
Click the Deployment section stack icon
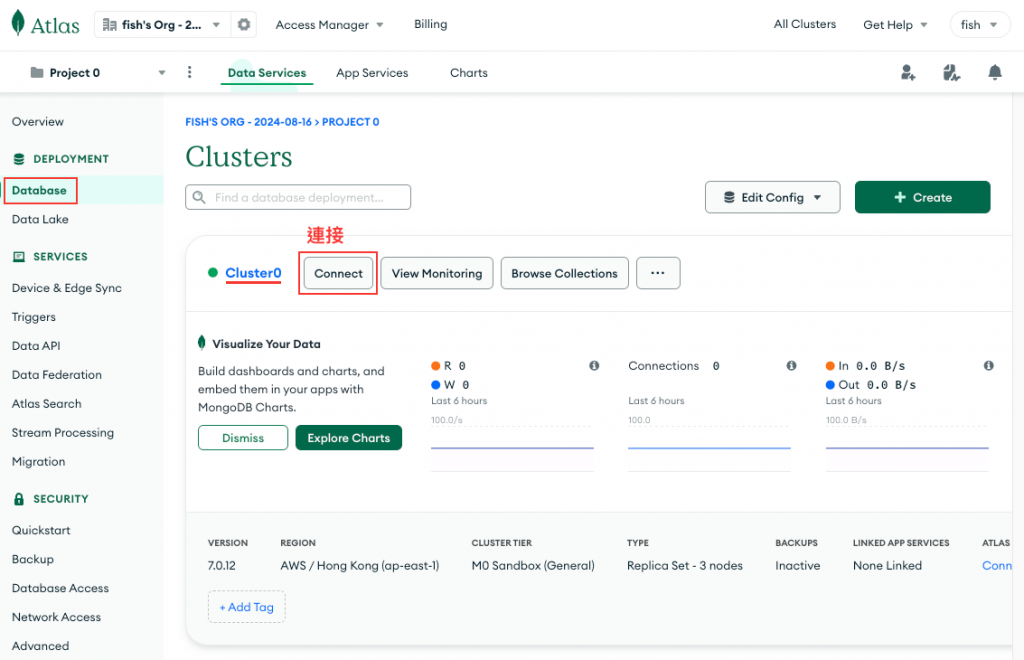coord(19,159)
